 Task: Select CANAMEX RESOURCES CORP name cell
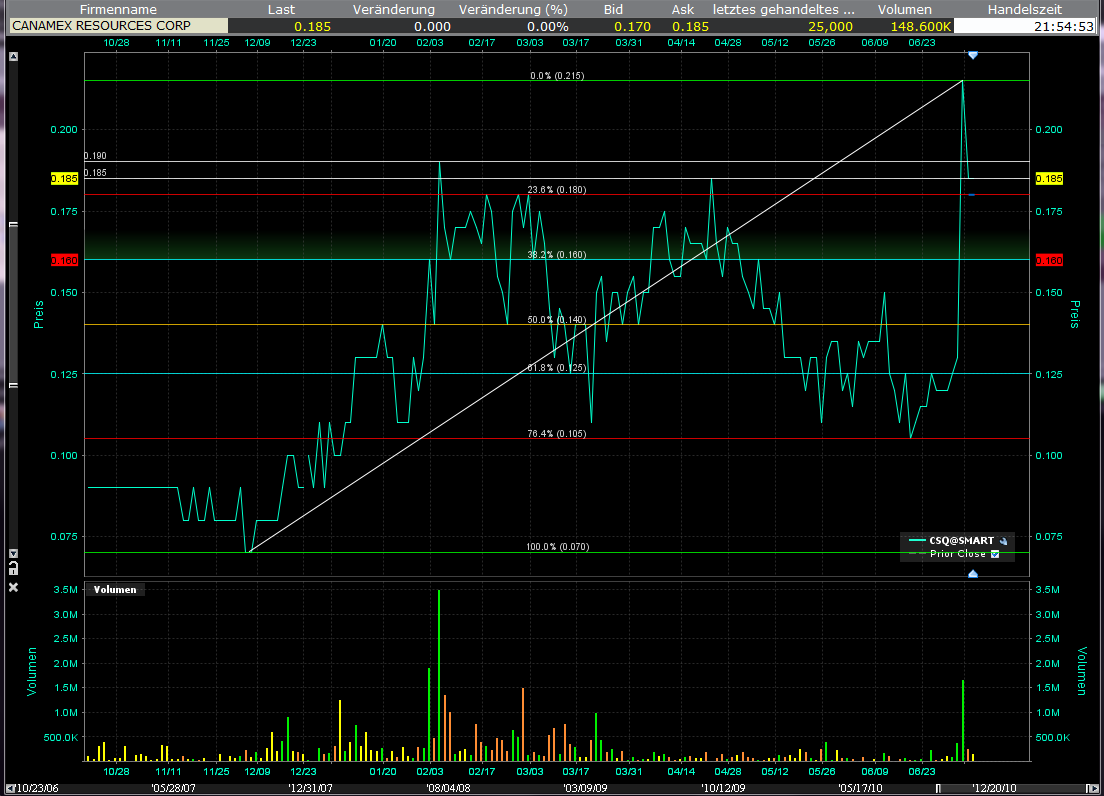tap(118, 26)
